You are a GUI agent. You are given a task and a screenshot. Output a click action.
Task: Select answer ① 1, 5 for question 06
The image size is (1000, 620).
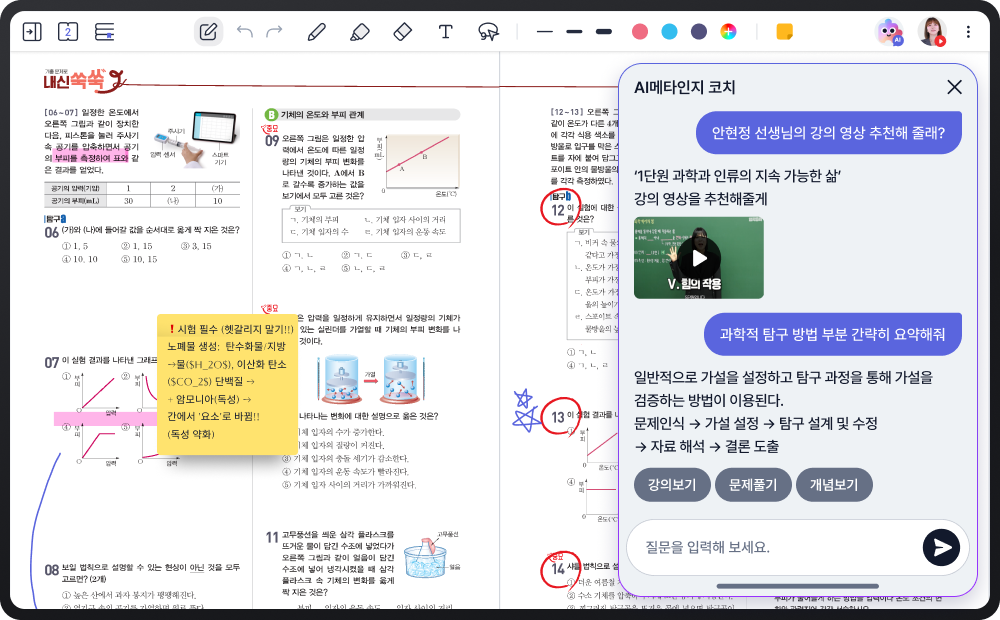point(75,246)
